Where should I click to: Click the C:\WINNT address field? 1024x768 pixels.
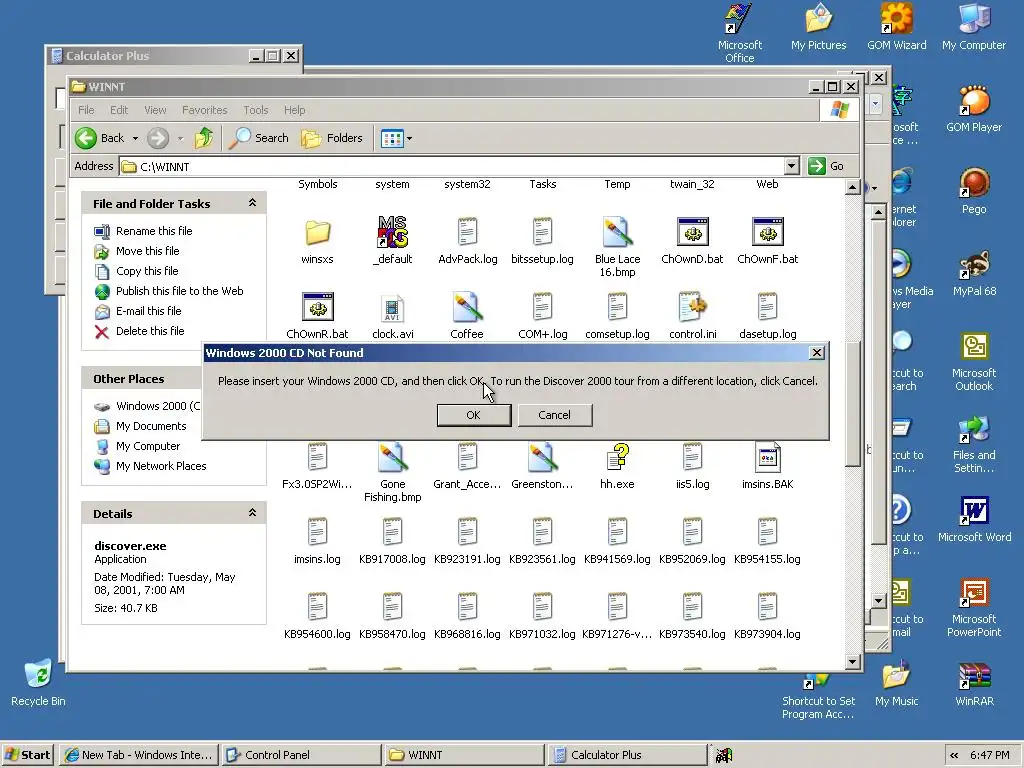coord(452,167)
